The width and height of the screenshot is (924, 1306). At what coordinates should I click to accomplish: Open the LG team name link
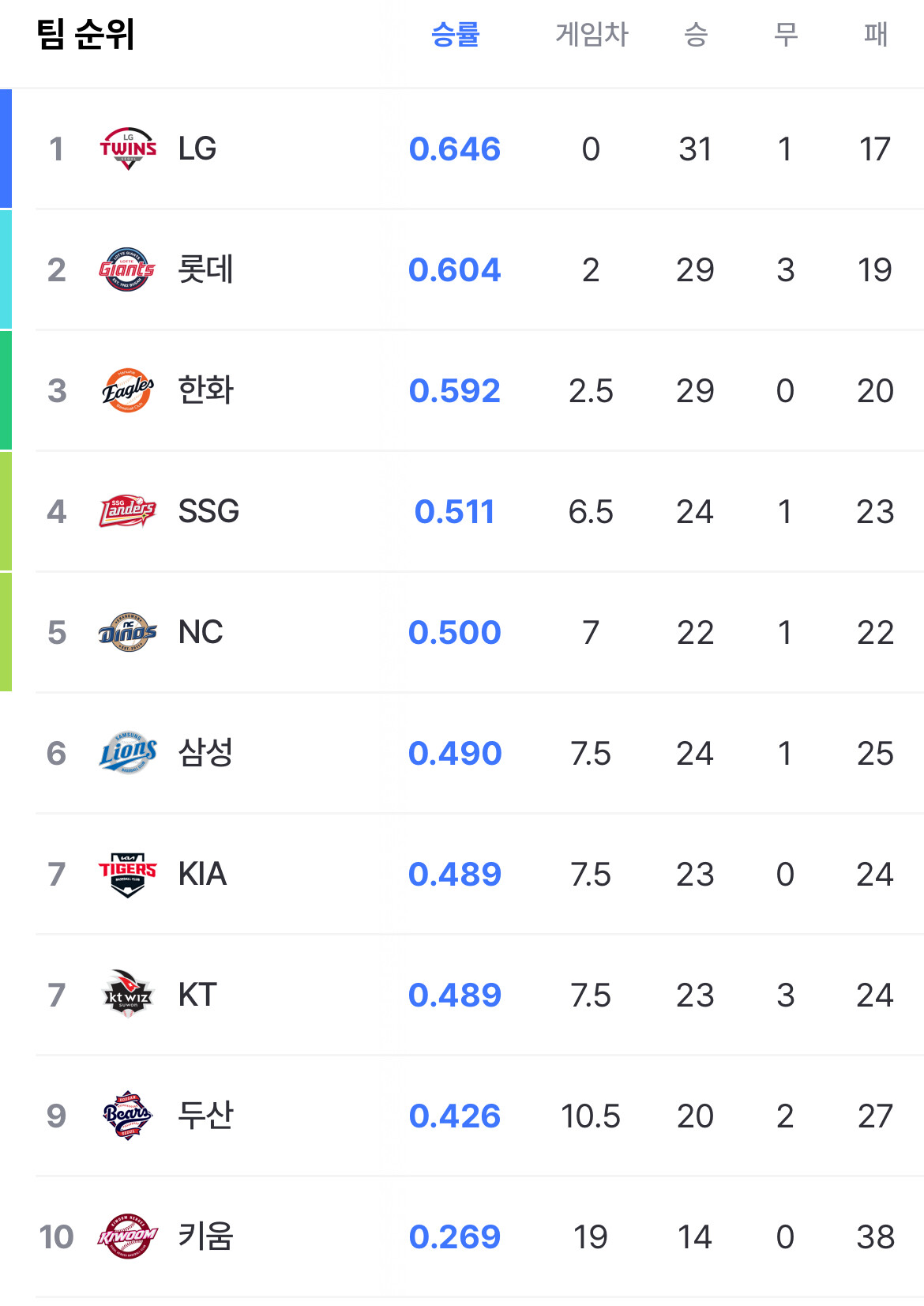coord(197,149)
